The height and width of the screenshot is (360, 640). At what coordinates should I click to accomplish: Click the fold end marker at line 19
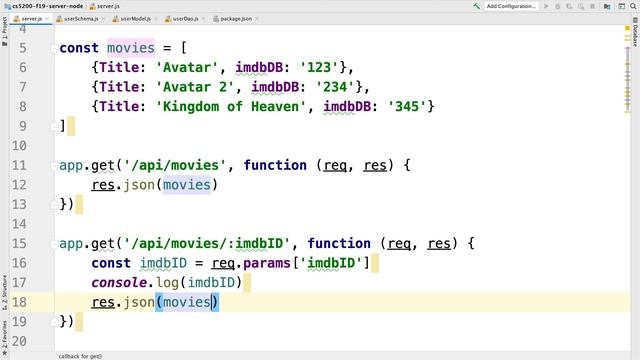(54, 322)
